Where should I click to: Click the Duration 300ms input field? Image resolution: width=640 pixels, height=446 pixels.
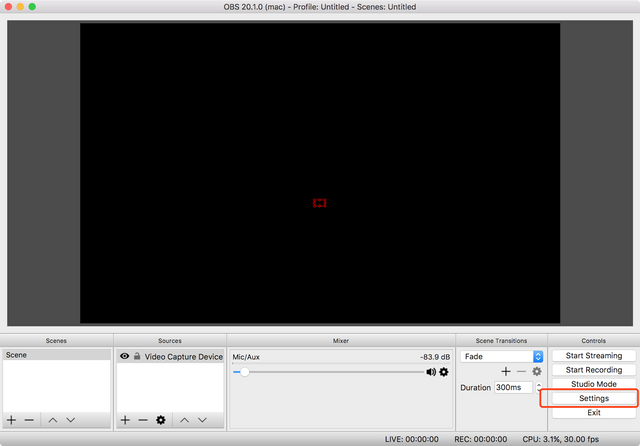point(513,387)
